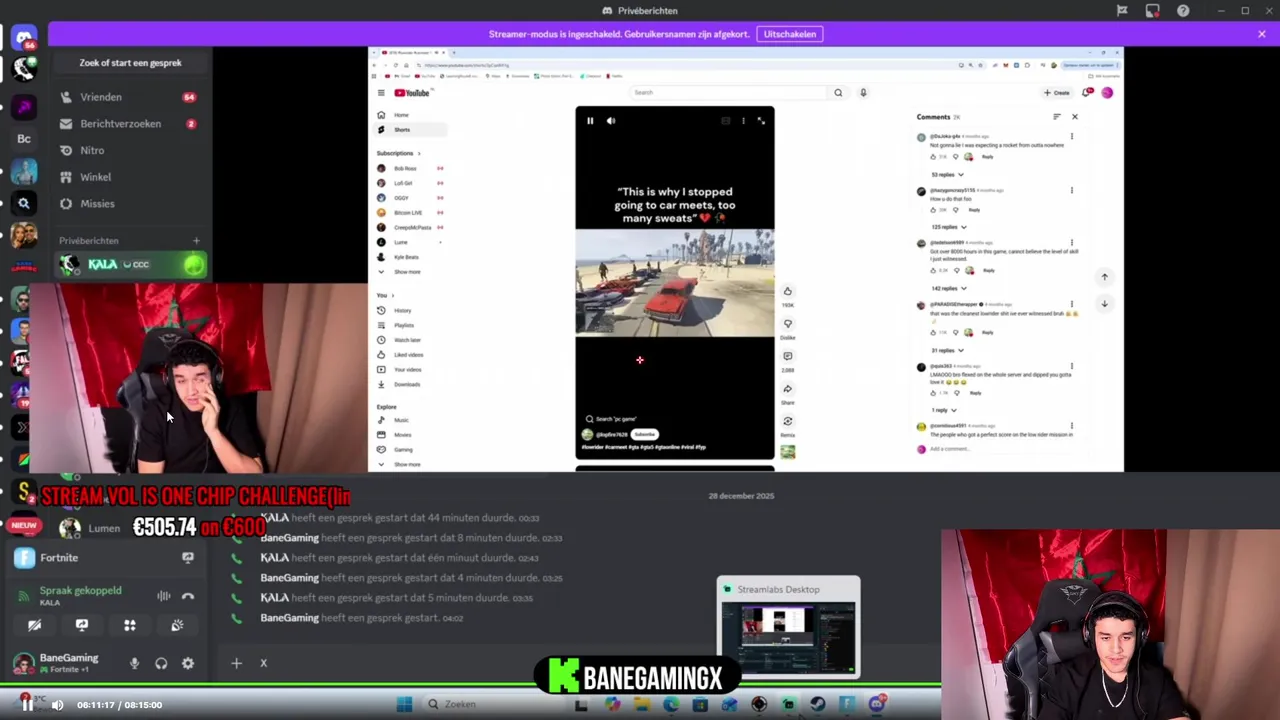1280x720 pixels.
Task: Open Discord soundboard icon
Action: tap(177, 626)
